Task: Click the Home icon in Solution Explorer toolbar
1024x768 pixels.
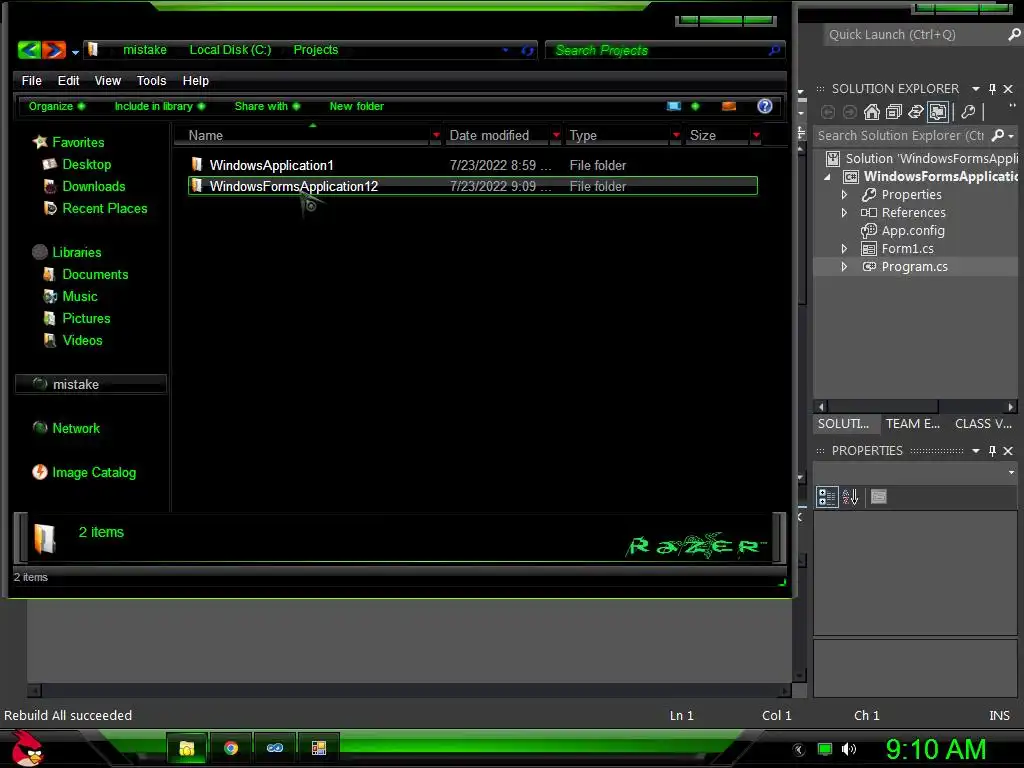Action: 872,112
